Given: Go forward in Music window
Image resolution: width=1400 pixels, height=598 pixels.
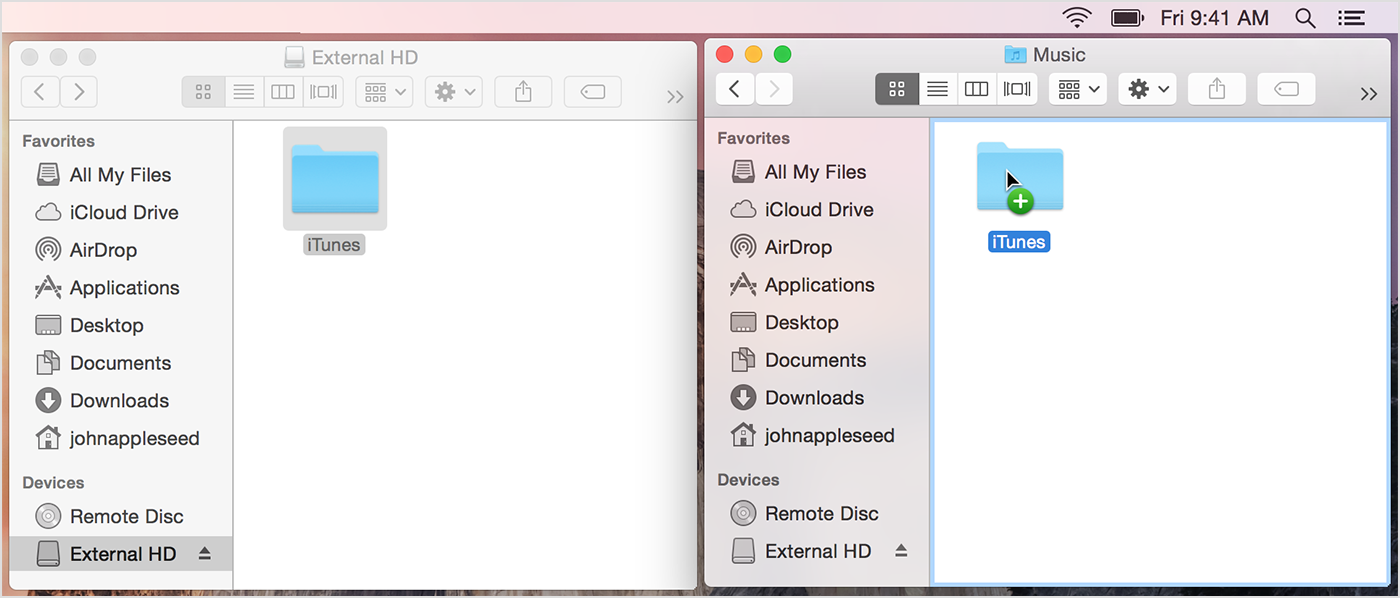Looking at the screenshot, I should click(774, 89).
